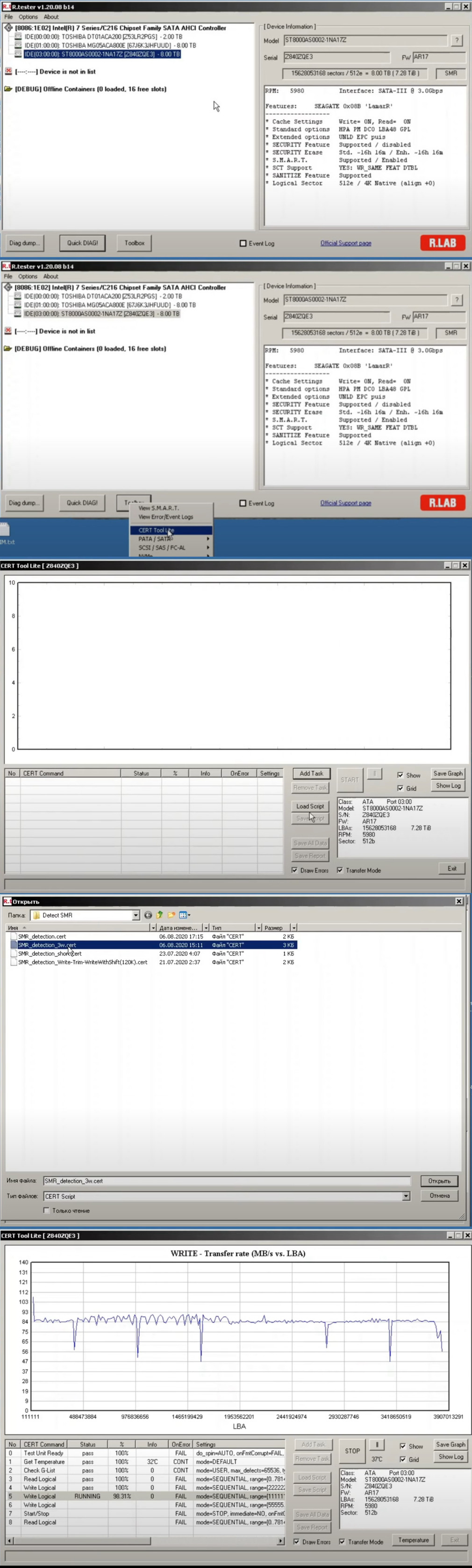Open Official Support page link in upper R.tester window
Image resolution: width=472 pixels, height=1568 pixels.
point(345,243)
